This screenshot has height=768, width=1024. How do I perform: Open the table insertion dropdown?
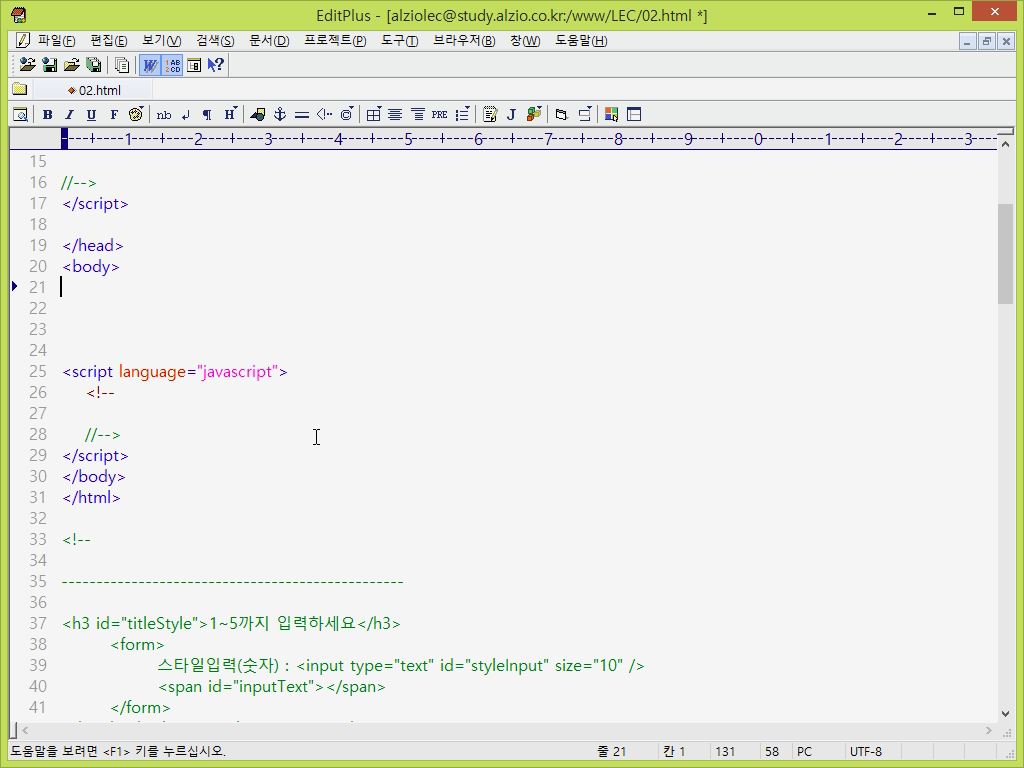pyautogui.click(x=374, y=114)
